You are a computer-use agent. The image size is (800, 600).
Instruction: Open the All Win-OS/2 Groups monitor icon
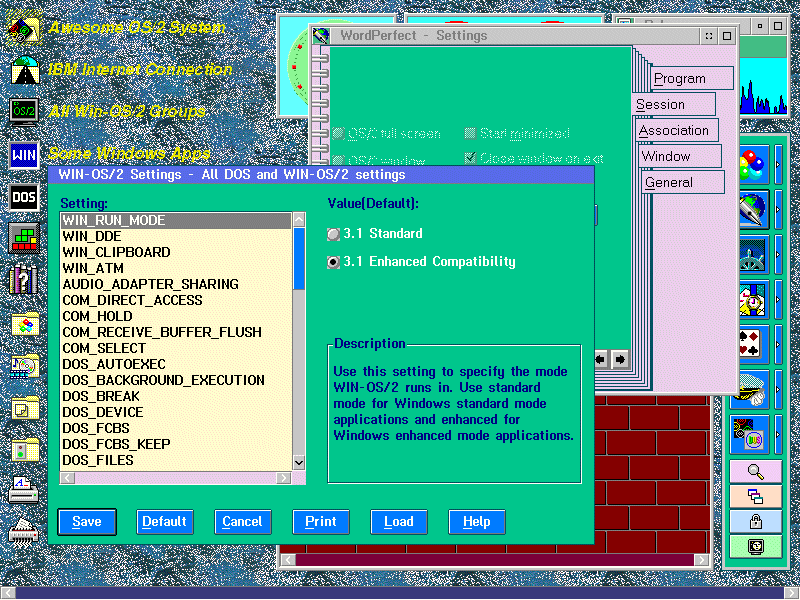tap(24, 112)
